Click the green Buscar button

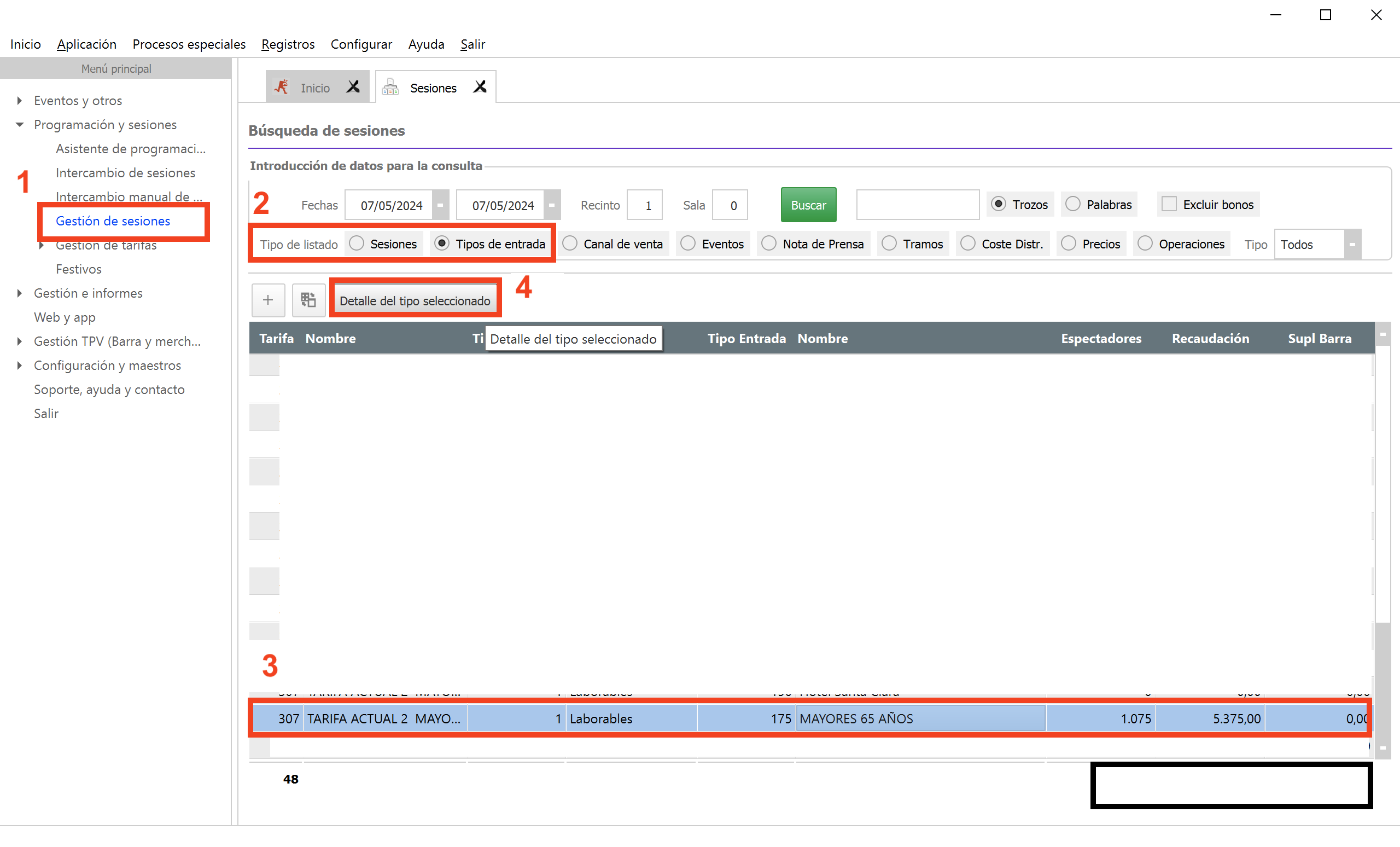(808, 205)
